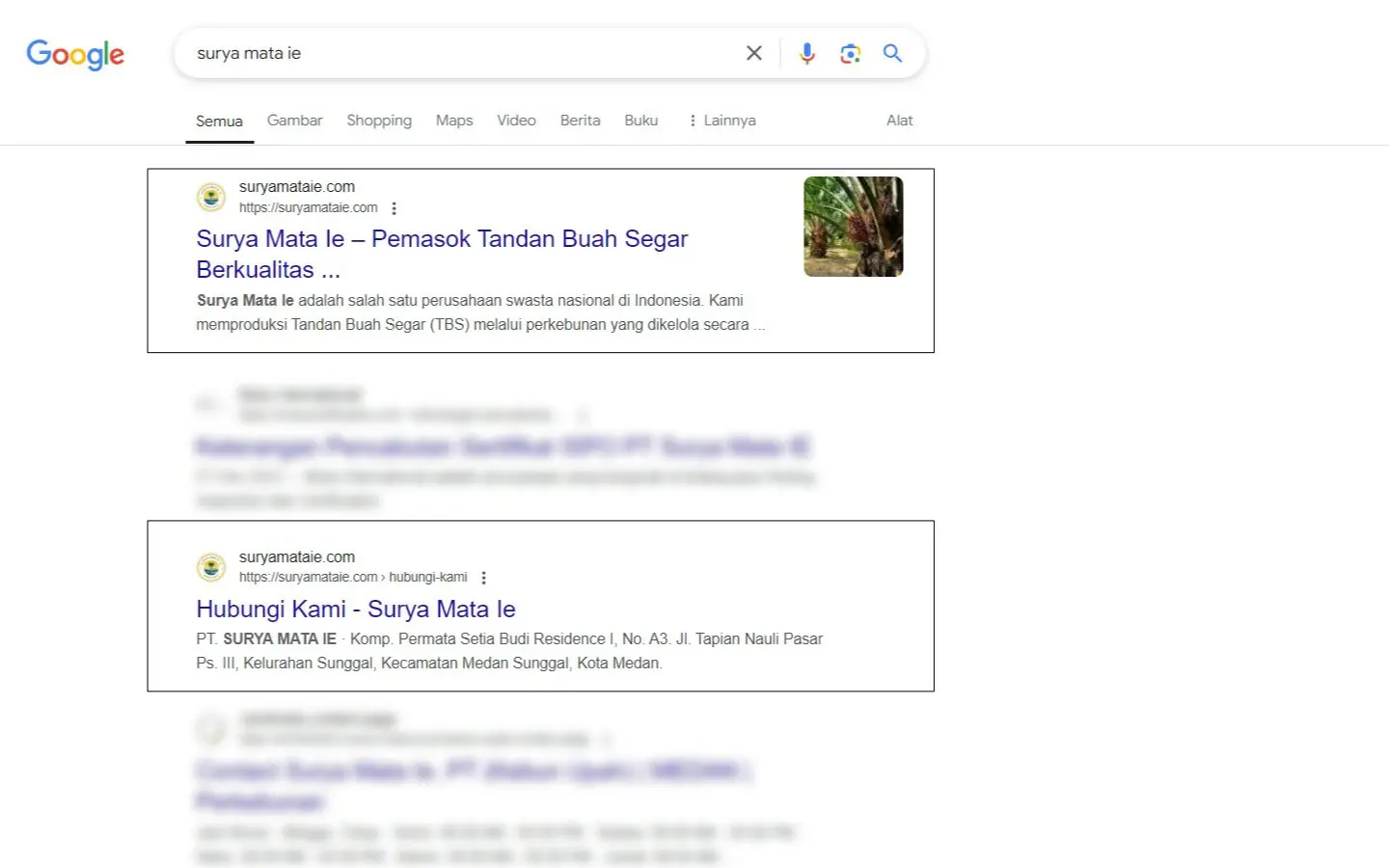
Task: Select the Semua results filter
Action: click(x=219, y=120)
